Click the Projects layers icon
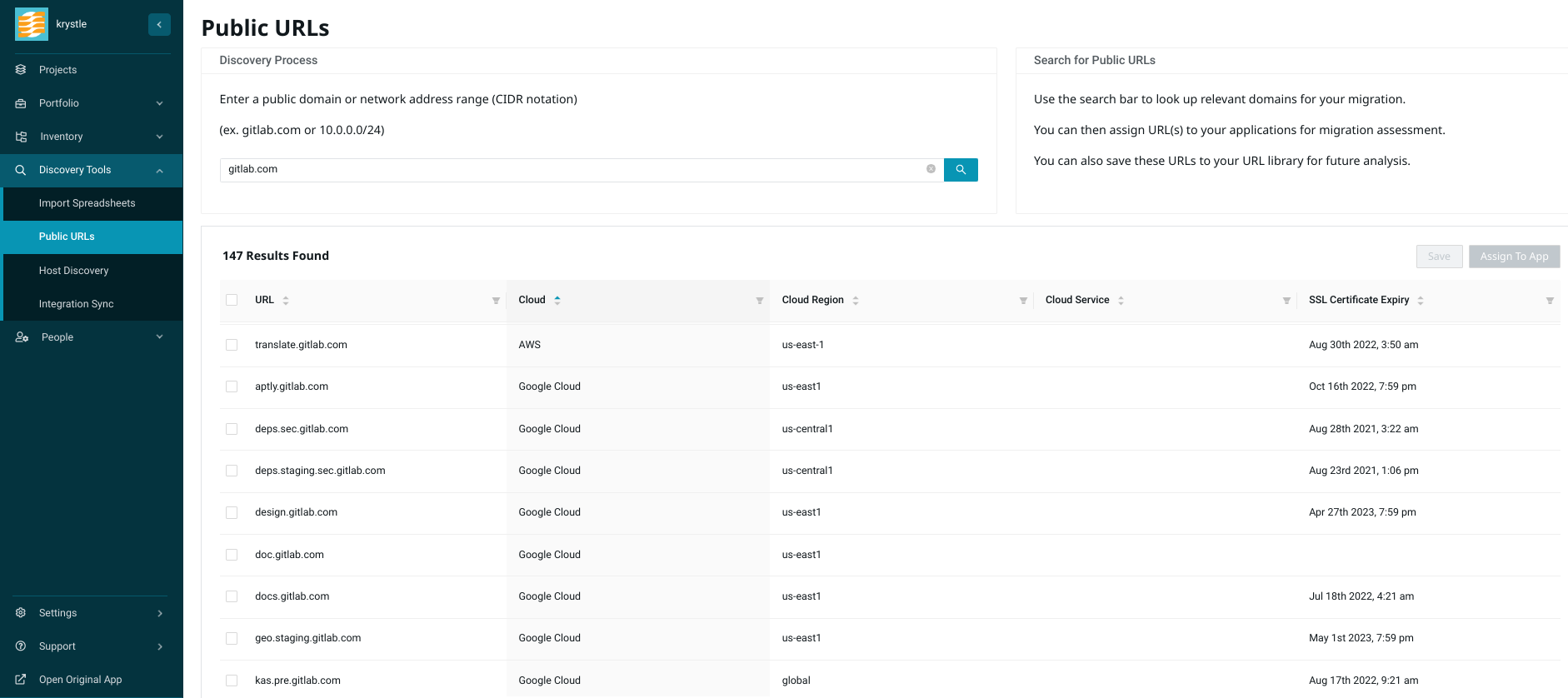The image size is (1568, 698). [21, 70]
